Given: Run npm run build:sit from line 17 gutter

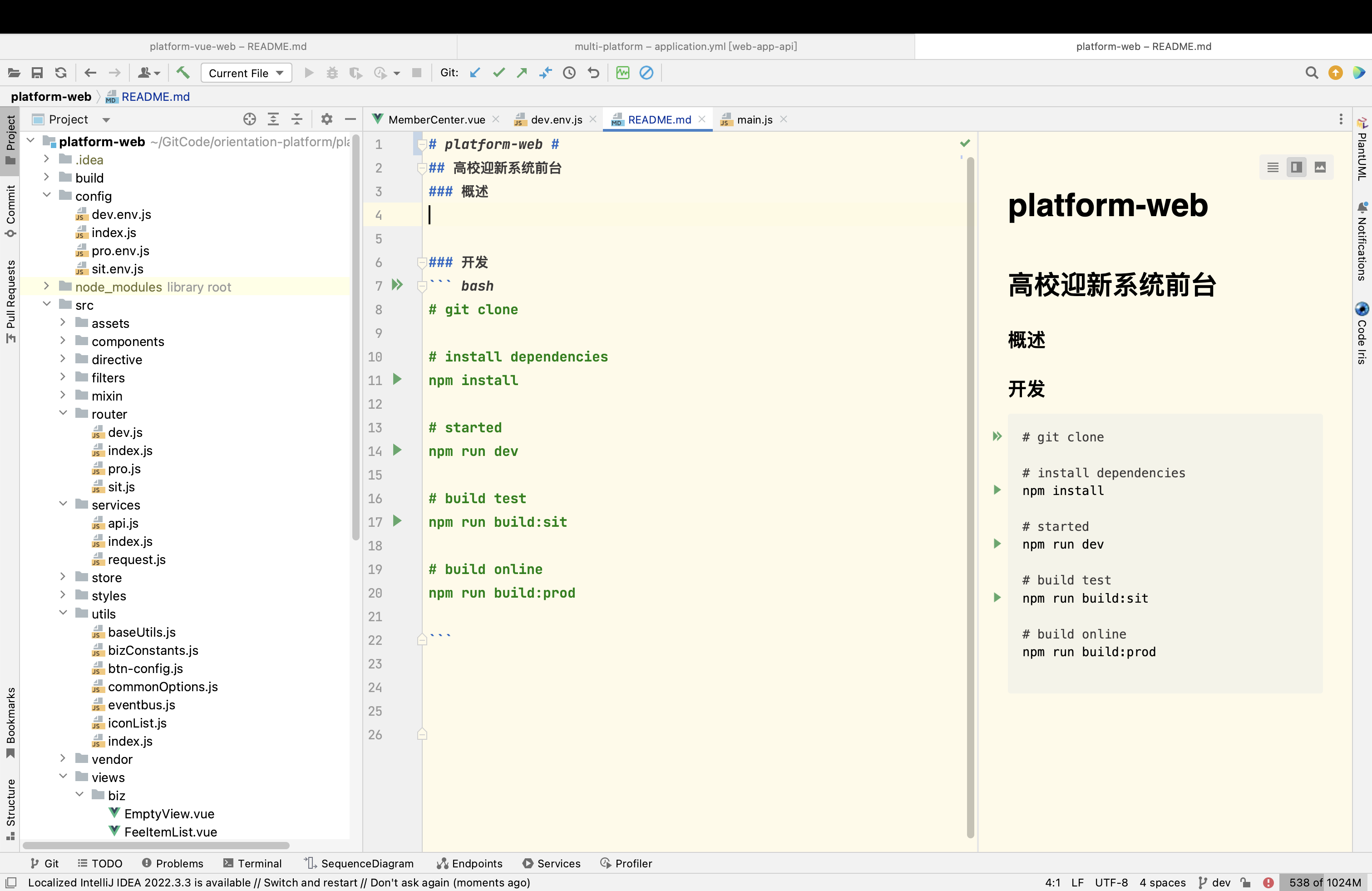Looking at the screenshot, I should click(397, 521).
